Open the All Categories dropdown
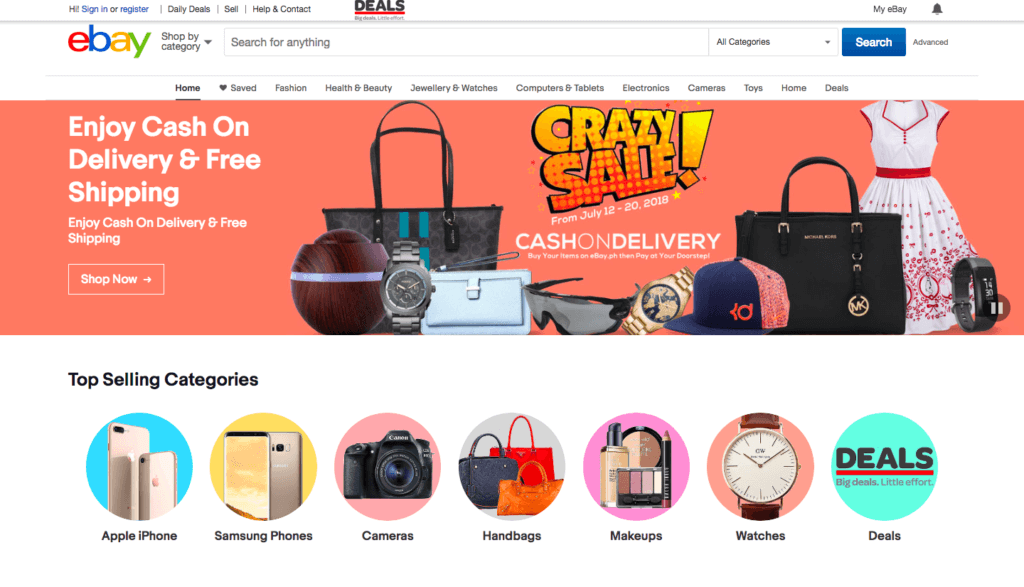This screenshot has width=1024, height=587. coord(773,42)
